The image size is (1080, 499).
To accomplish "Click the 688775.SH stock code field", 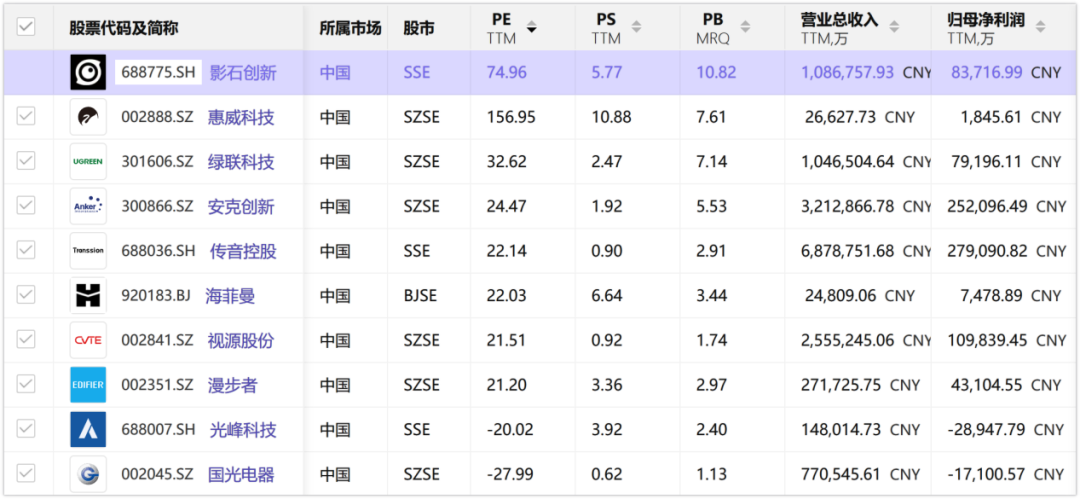I will click(x=158, y=72).
